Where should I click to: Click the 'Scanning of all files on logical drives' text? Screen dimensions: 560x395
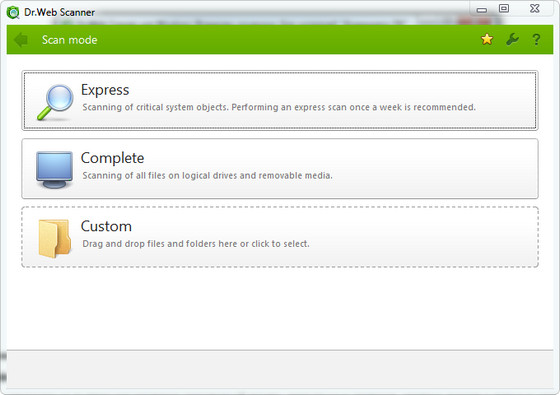tap(207, 175)
